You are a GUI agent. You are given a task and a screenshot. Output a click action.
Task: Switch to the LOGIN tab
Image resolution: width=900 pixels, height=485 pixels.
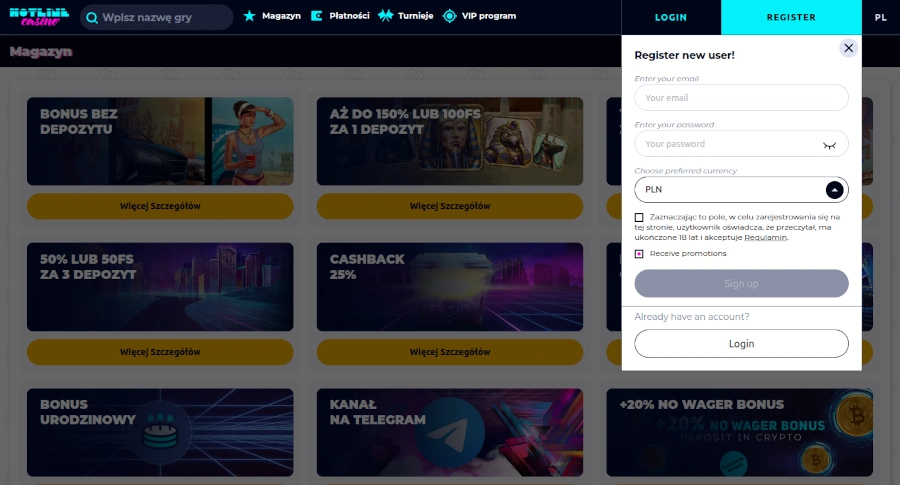point(671,17)
